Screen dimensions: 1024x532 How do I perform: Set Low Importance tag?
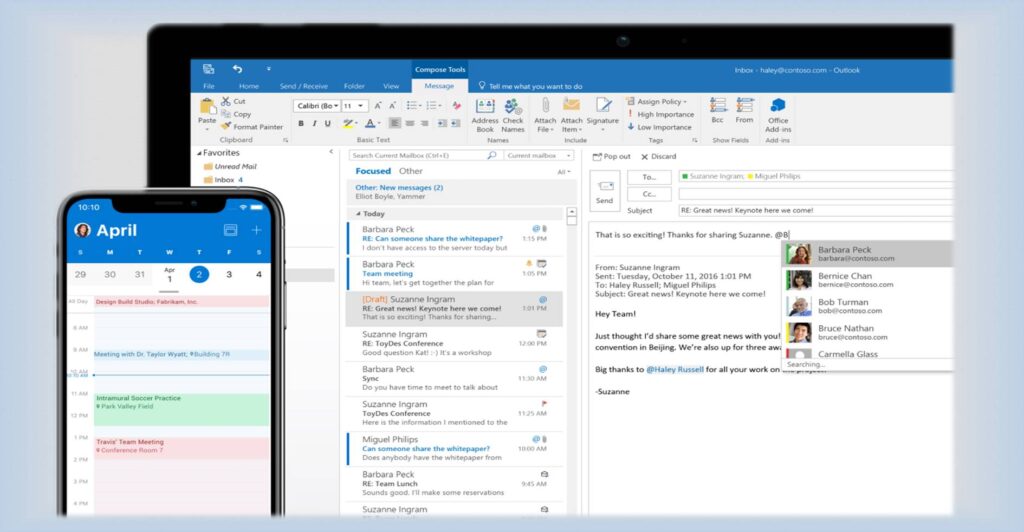pyautogui.click(x=659, y=127)
